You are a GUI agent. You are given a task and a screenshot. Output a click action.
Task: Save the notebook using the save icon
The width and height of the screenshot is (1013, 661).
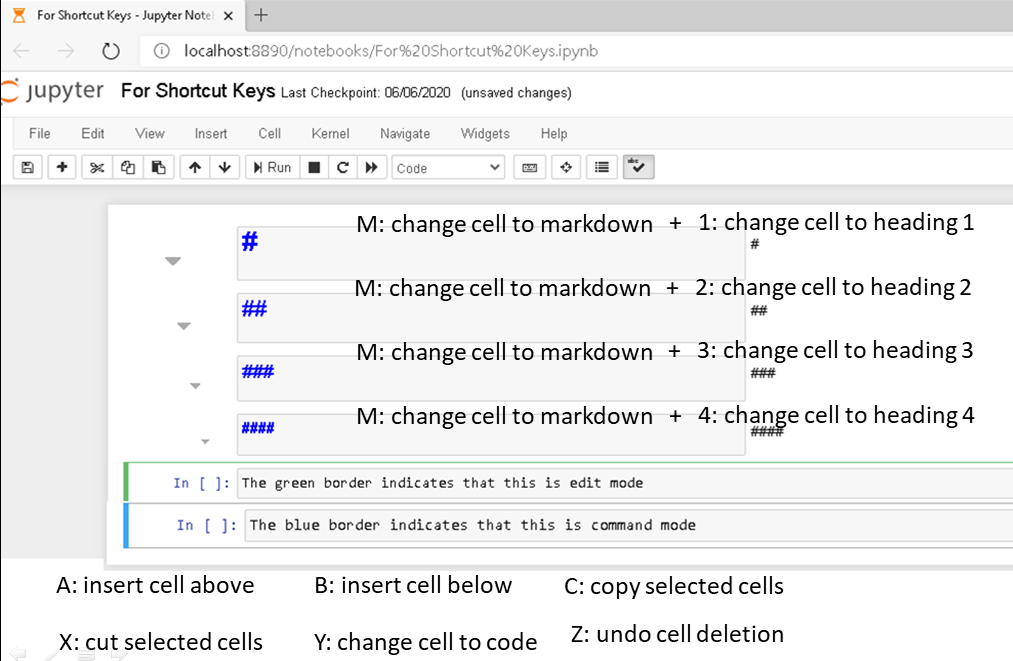pyautogui.click(x=27, y=167)
